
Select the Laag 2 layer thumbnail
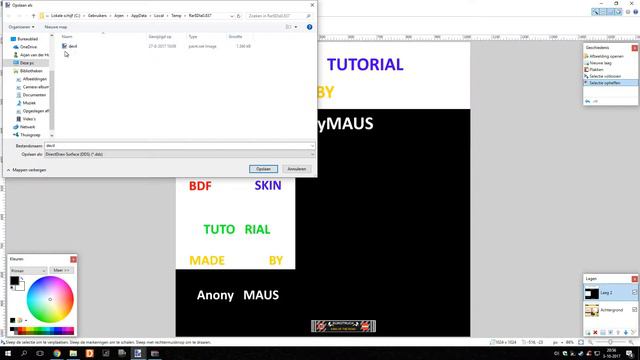click(591, 293)
